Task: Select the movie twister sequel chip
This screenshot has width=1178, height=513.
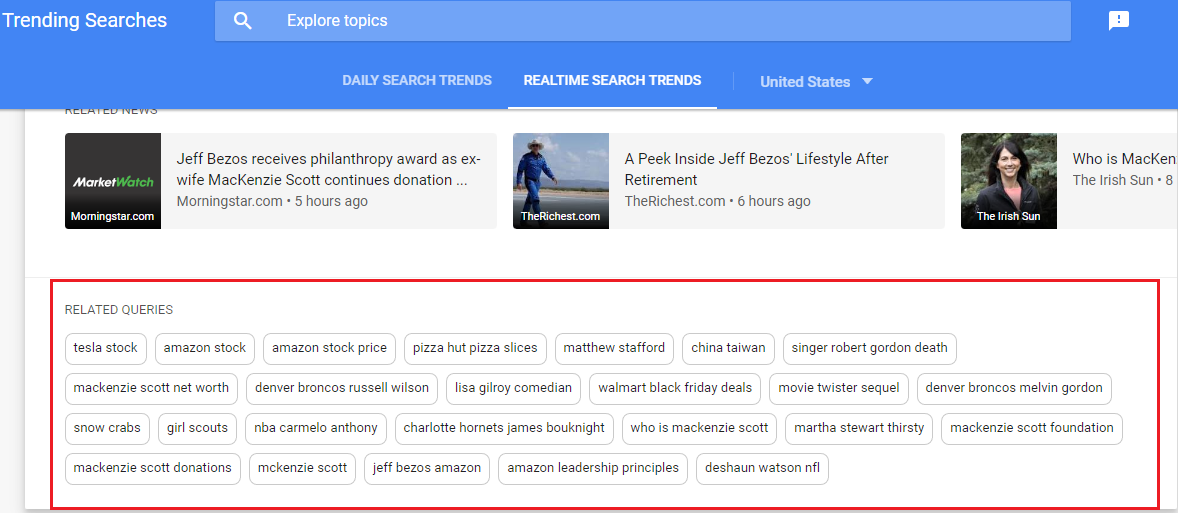Action: [839, 388]
